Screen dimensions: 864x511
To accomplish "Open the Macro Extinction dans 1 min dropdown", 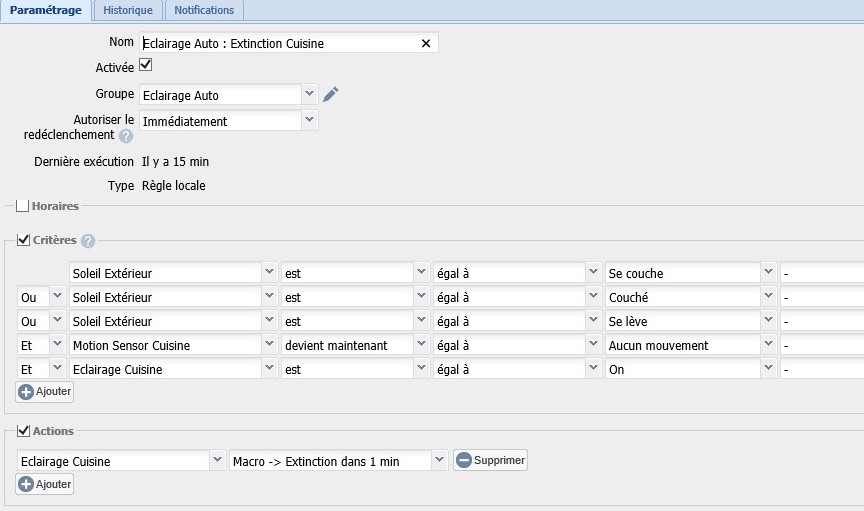I will tap(338, 461).
